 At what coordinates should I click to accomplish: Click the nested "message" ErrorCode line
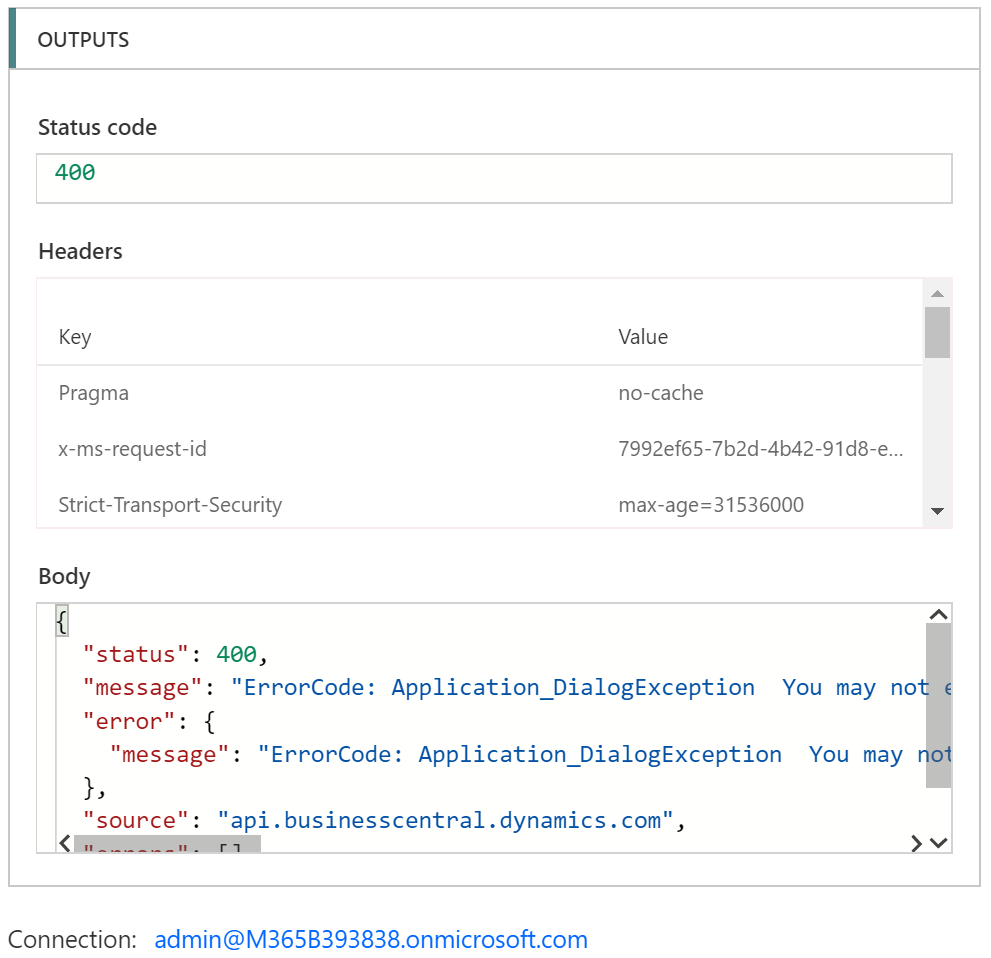(530, 755)
